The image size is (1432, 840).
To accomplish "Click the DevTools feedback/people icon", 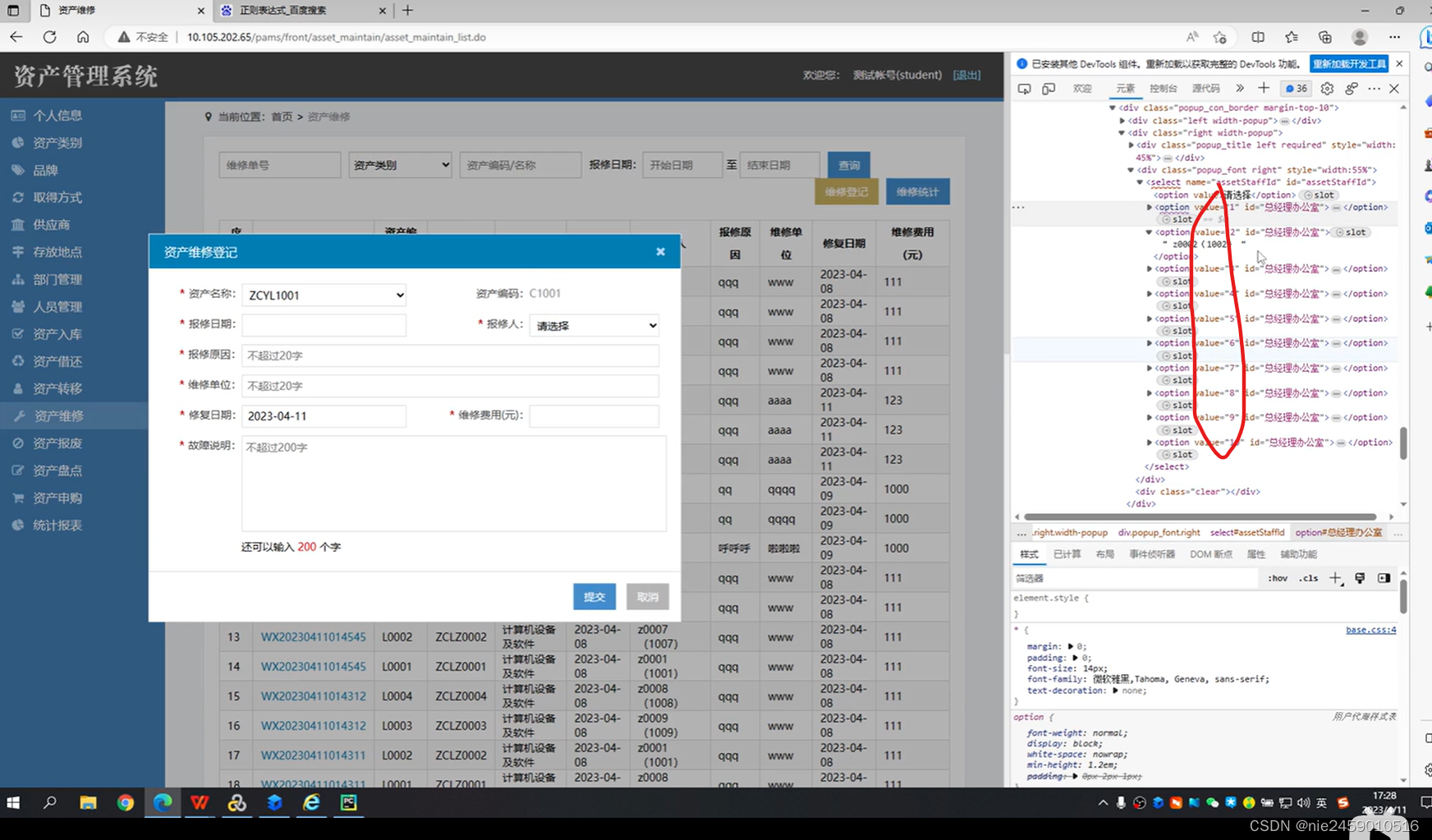I will [1351, 89].
